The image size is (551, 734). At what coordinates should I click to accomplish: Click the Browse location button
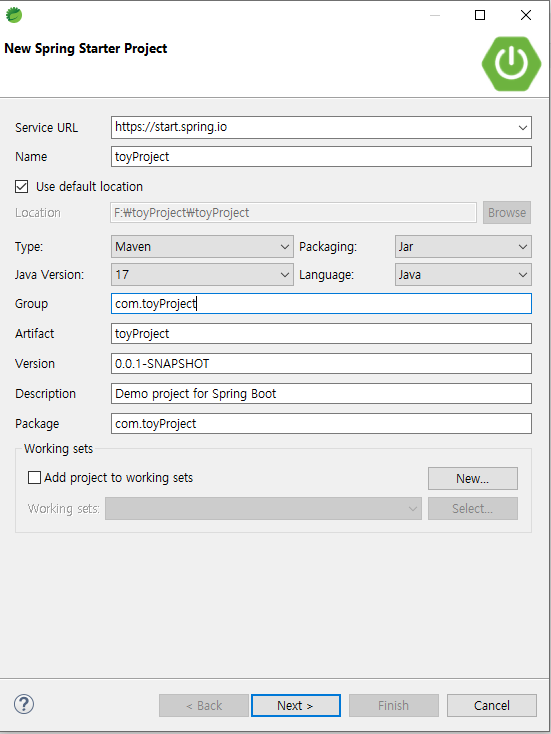coord(507,213)
